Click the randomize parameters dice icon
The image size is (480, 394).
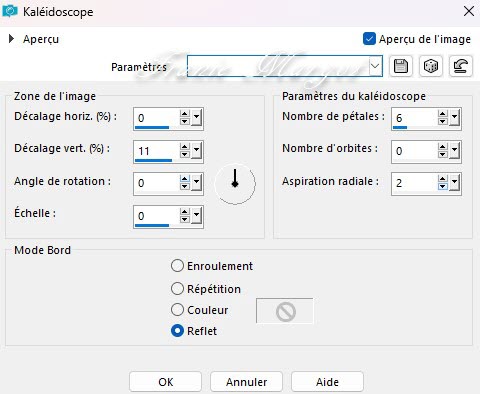pyautogui.click(x=431, y=66)
